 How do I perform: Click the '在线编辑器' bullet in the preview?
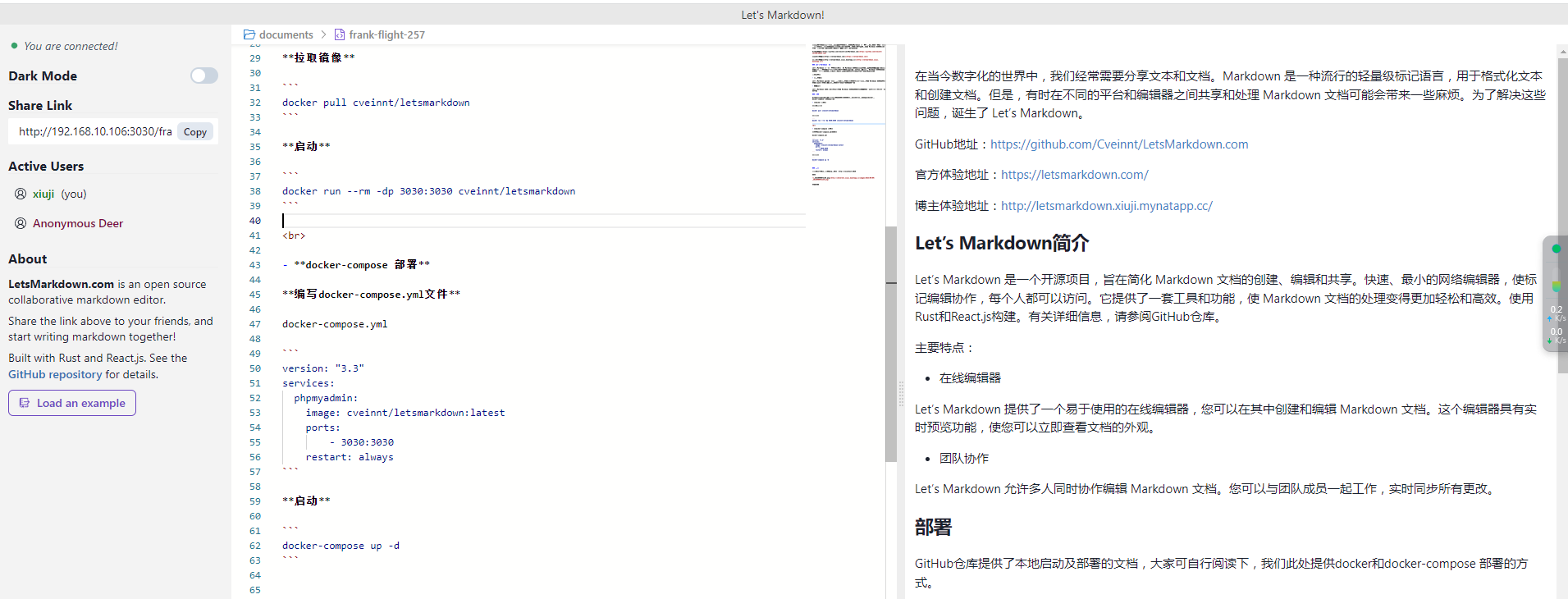pyautogui.click(x=970, y=378)
